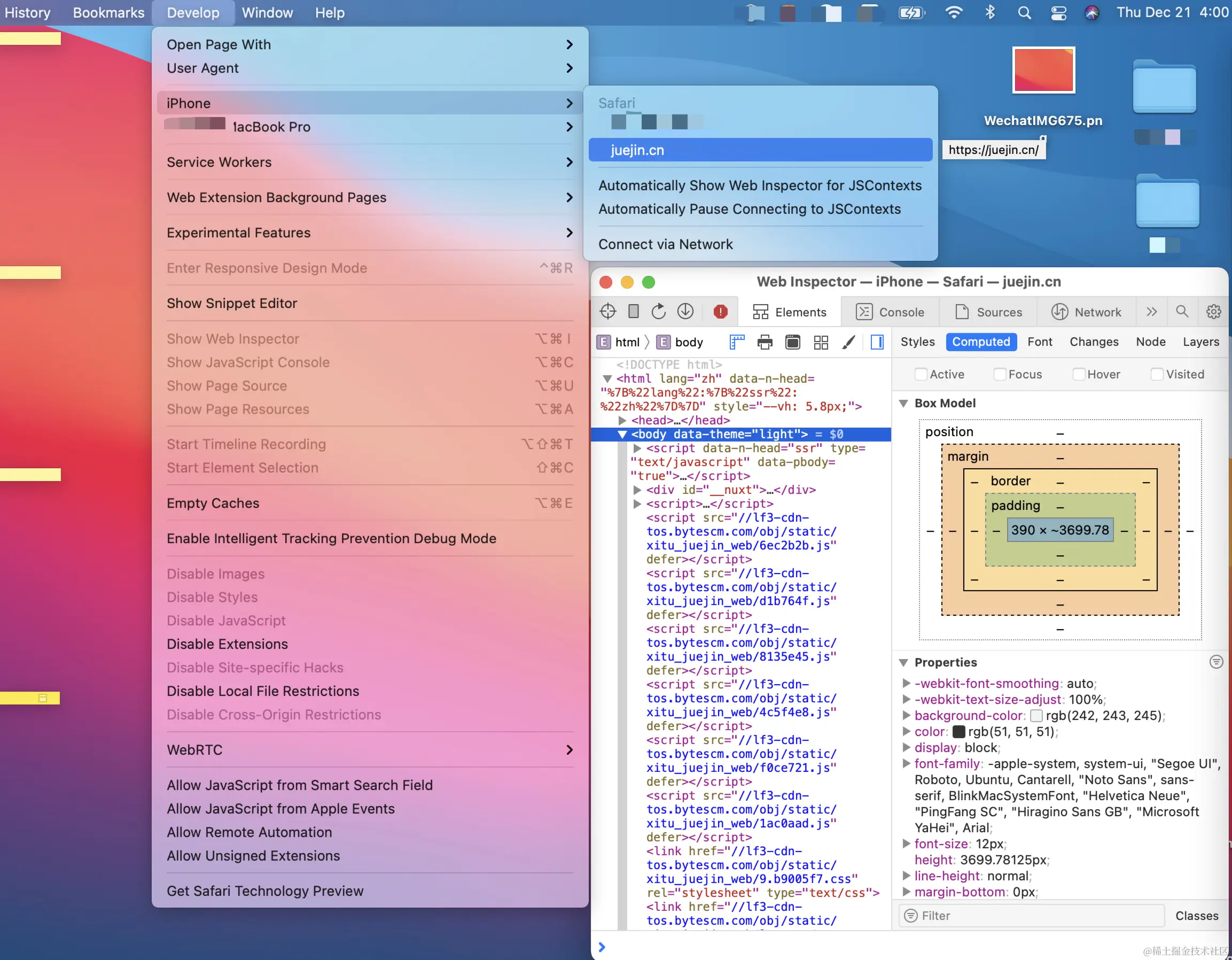Click the console prompt chevron
Image resolution: width=1232 pixels, height=960 pixels.
click(x=602, y=947)
